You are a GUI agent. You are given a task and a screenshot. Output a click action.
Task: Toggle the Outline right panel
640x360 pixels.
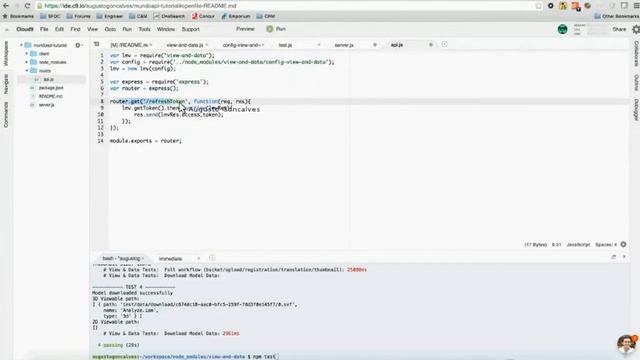(x=636, y=83)
